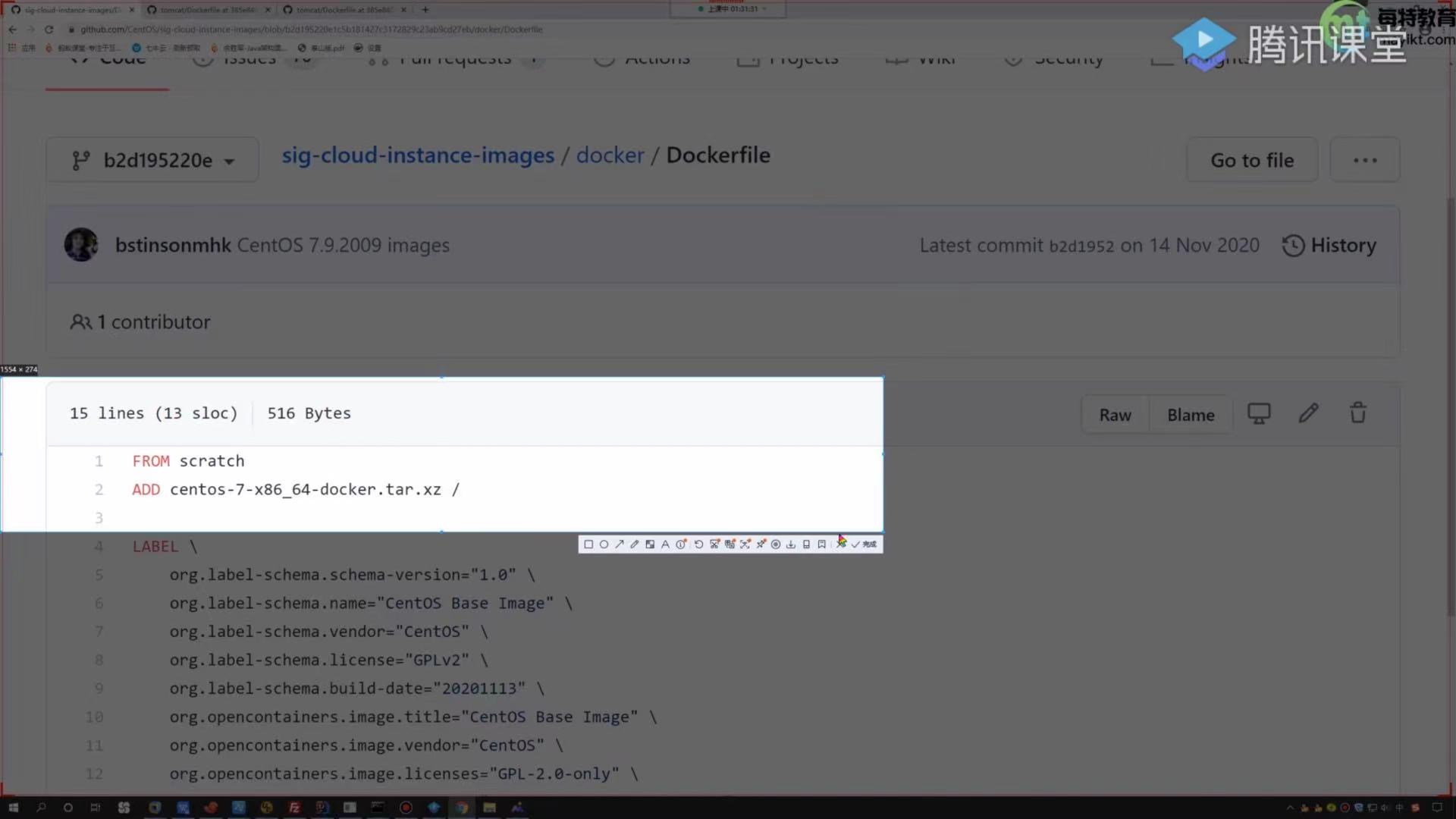The width and height of the screenshot is (1456, 819).
Task: Select the ellipse annotation tool
Action: [604, 544]
